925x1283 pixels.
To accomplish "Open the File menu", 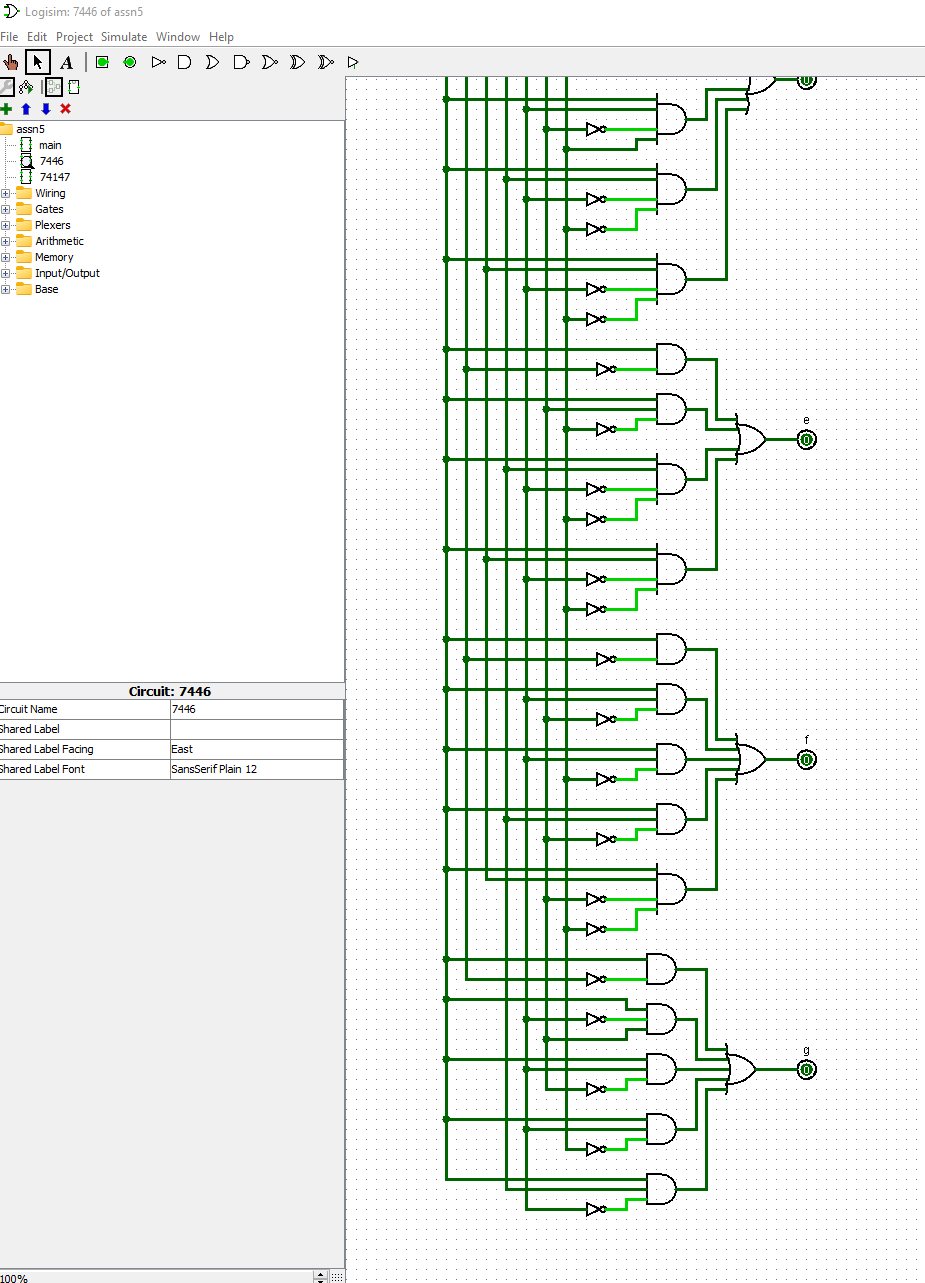I will [9, 37].
